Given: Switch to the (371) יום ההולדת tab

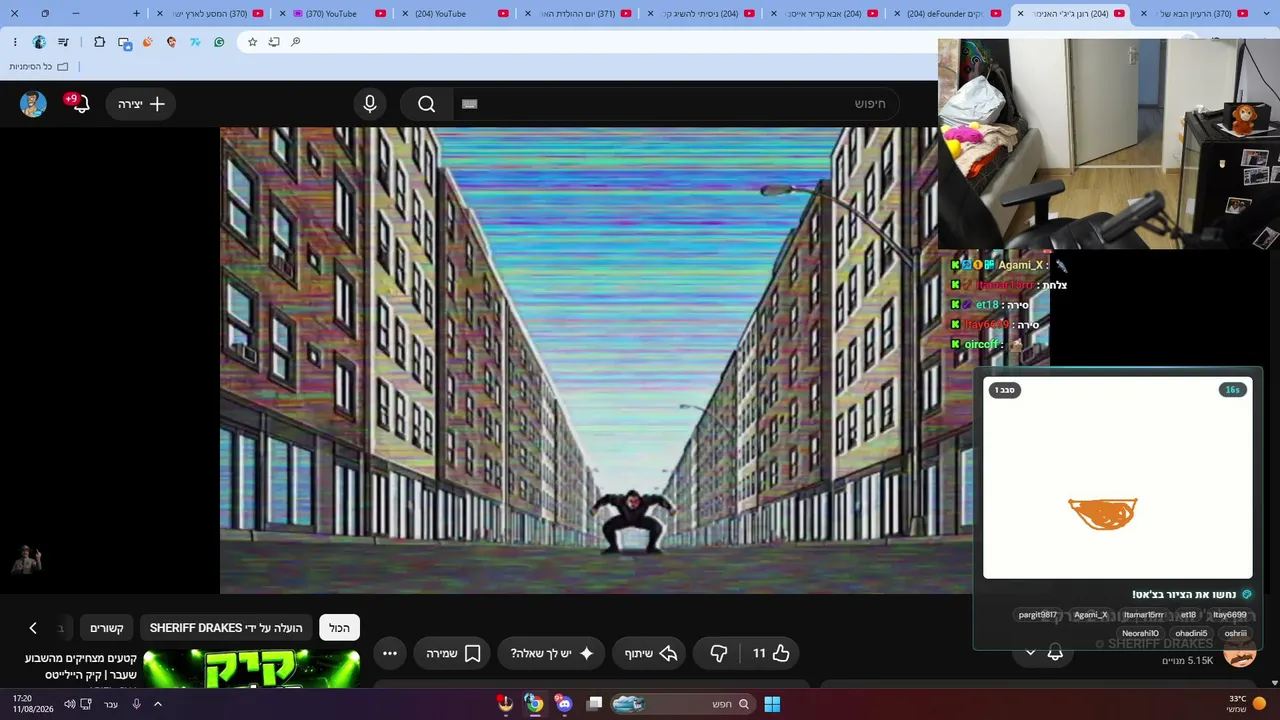Looking at the screenshot, I should (577, 13).
